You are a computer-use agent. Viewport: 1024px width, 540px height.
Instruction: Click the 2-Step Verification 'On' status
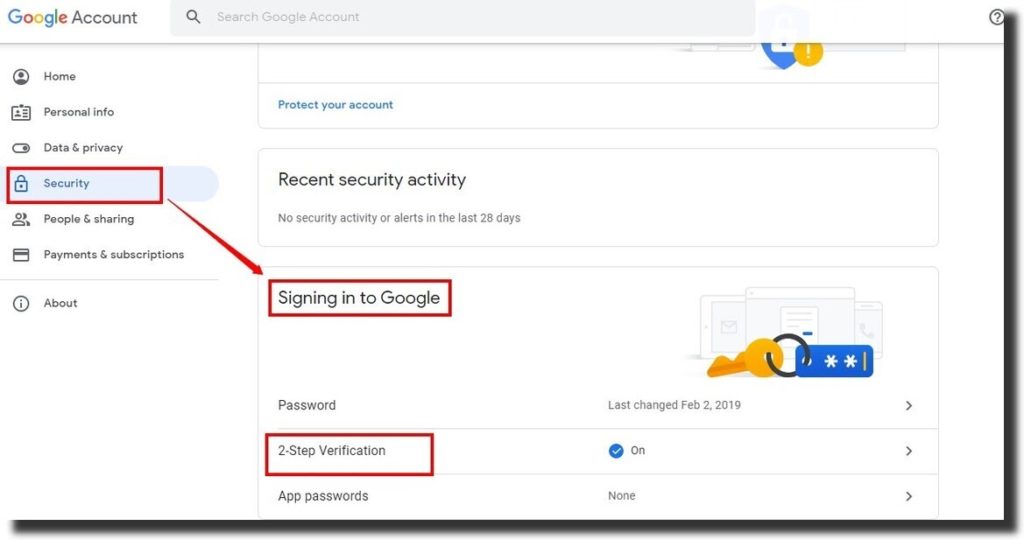[x=637, y=451]
